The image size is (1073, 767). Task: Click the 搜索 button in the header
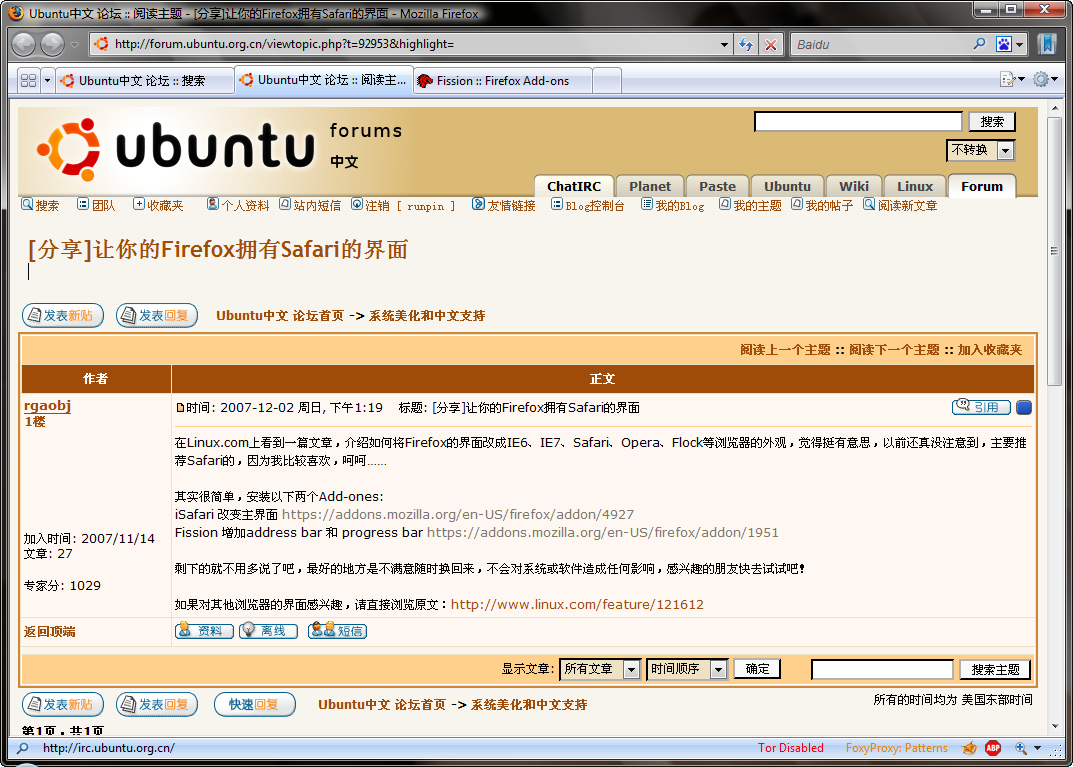992,122
